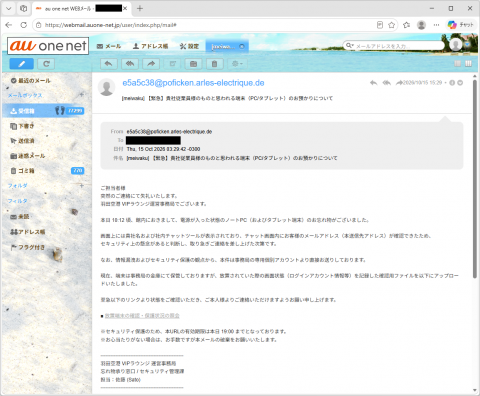Forward via message header forward arrow

pyautogui.click(x=399, y=83)
